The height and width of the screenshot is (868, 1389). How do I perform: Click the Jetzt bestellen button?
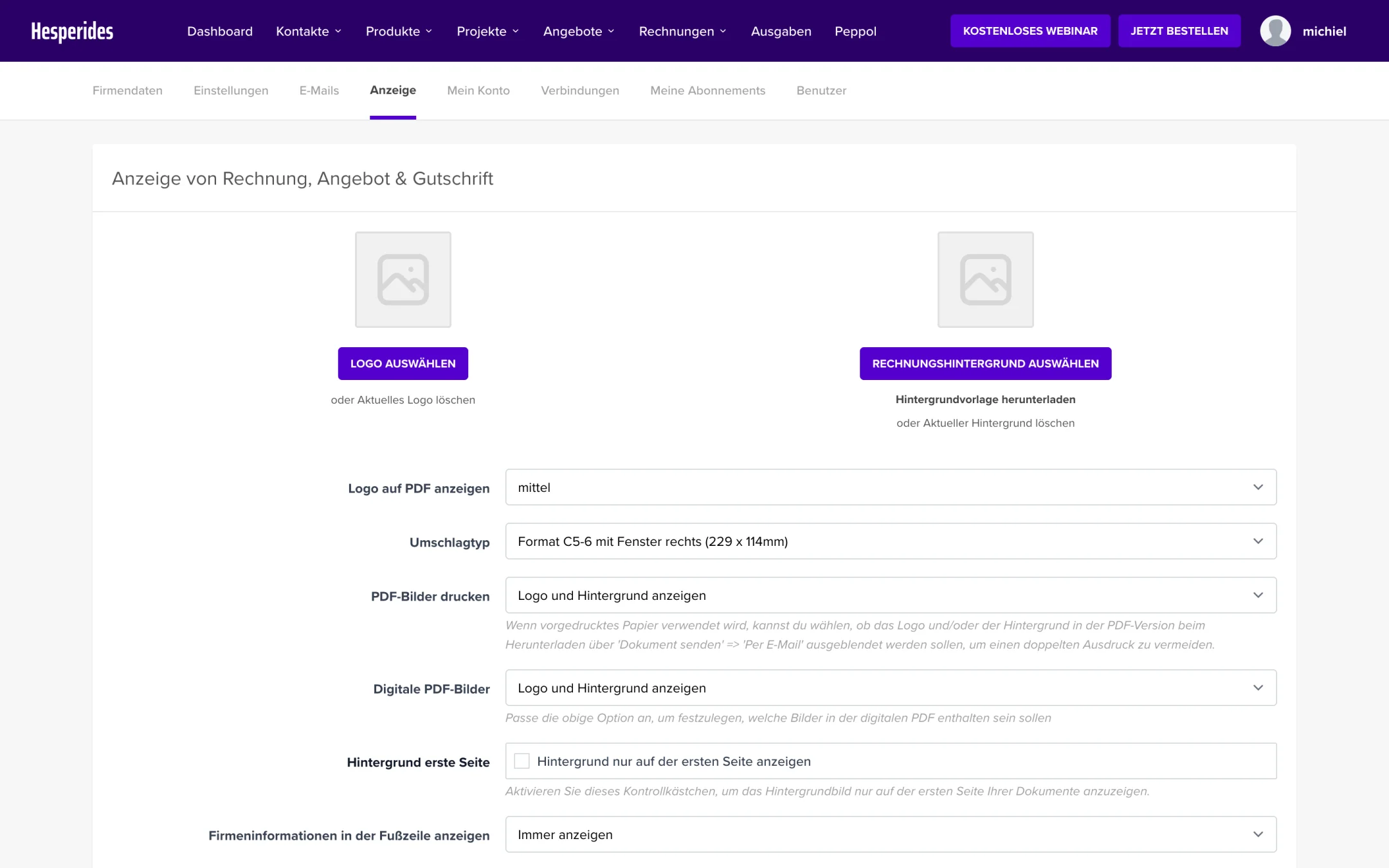tap(1179, 31)
